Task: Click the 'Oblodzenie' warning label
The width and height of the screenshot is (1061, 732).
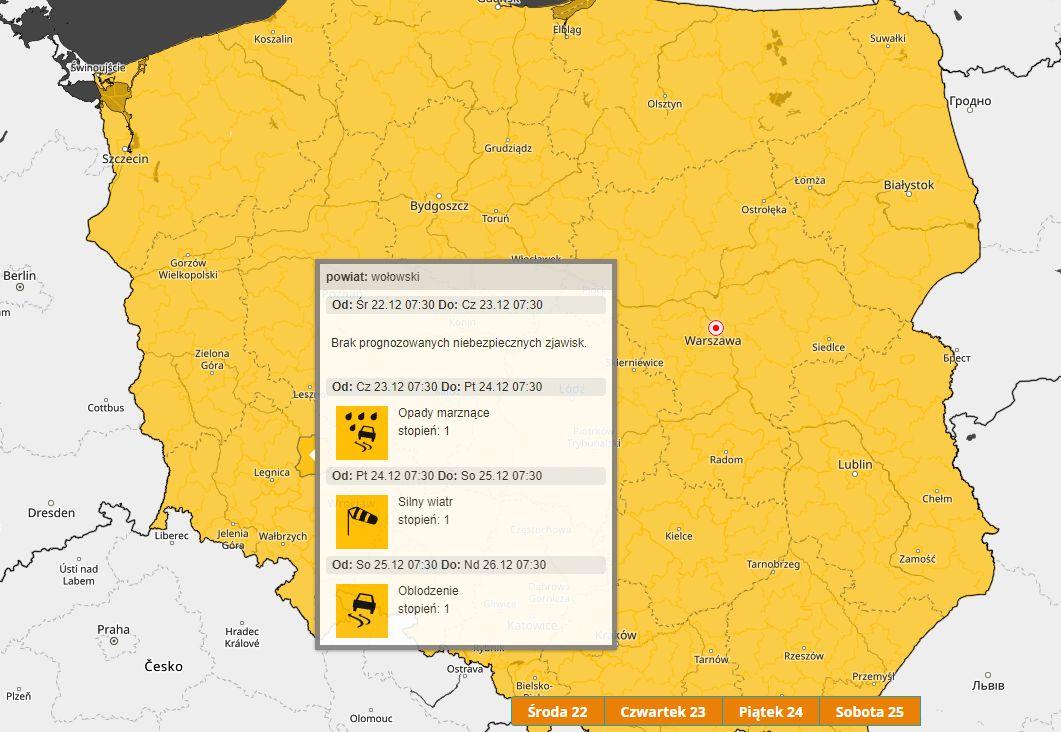Action: [x=428, y=591]
